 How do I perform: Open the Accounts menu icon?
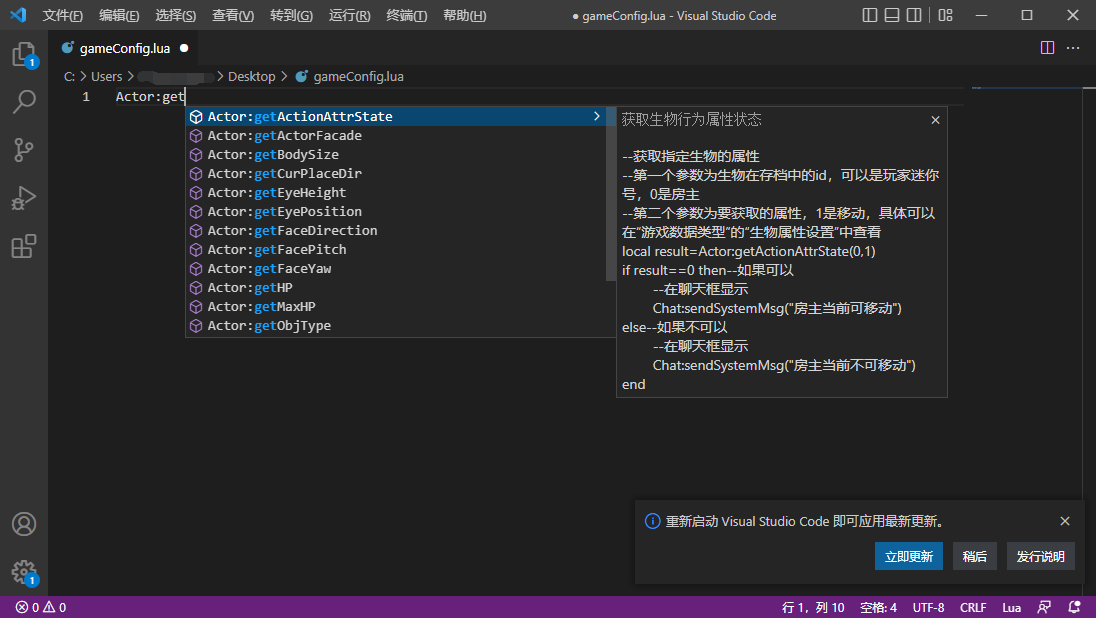24,524
